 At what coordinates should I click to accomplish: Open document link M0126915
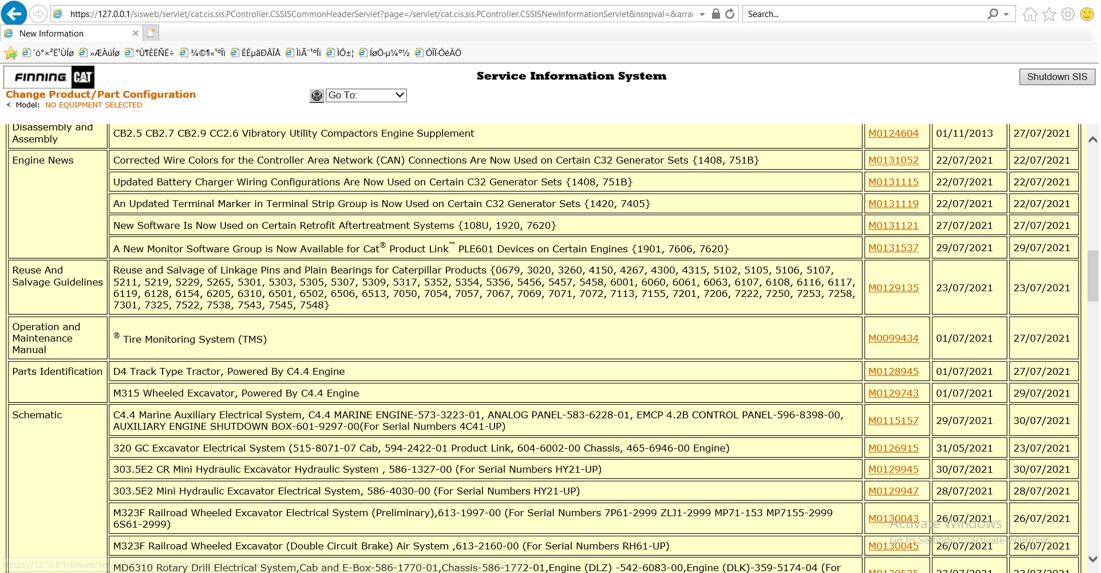(x=893, y=448)
